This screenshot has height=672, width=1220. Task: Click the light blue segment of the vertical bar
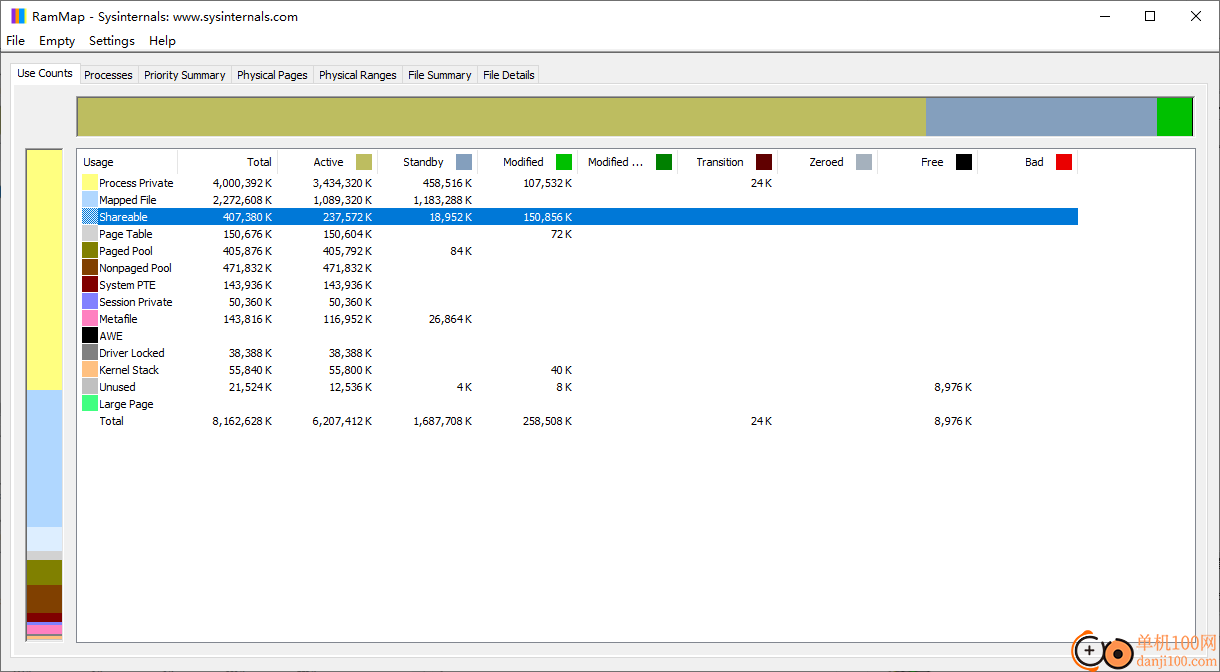point(44,458)
